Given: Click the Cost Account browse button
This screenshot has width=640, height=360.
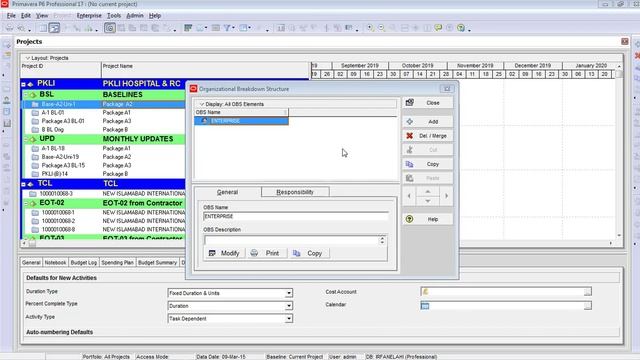Looking at the screenshot, I should tap(587, 291).
